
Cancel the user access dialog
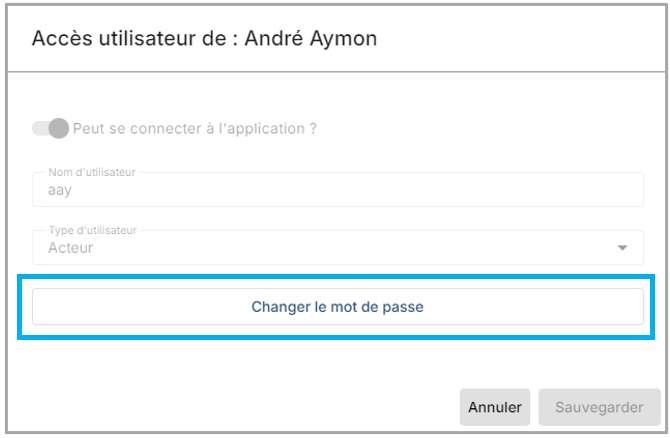tap(495, 407)
